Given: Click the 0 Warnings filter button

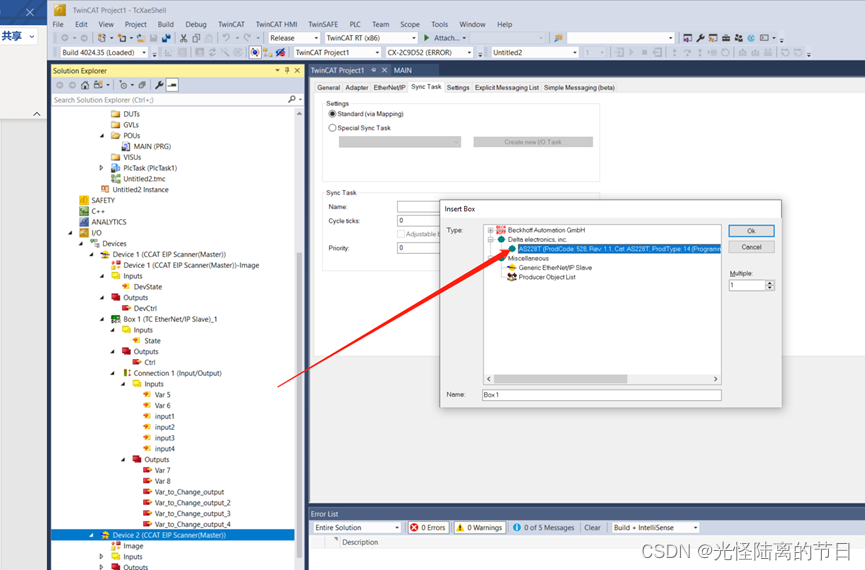Looking at the screenshot, I should [479, 528].
